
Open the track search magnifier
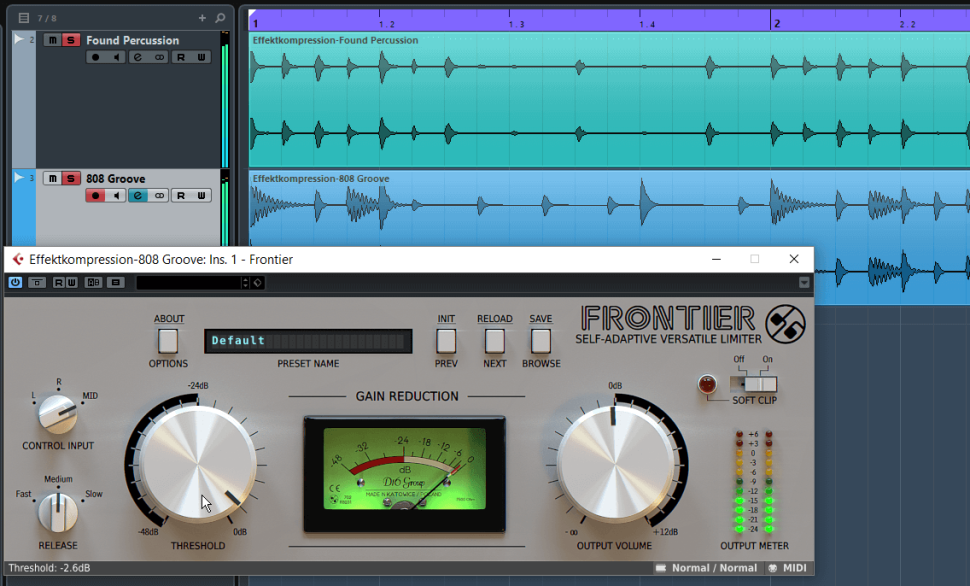click(x=220, y=18)
